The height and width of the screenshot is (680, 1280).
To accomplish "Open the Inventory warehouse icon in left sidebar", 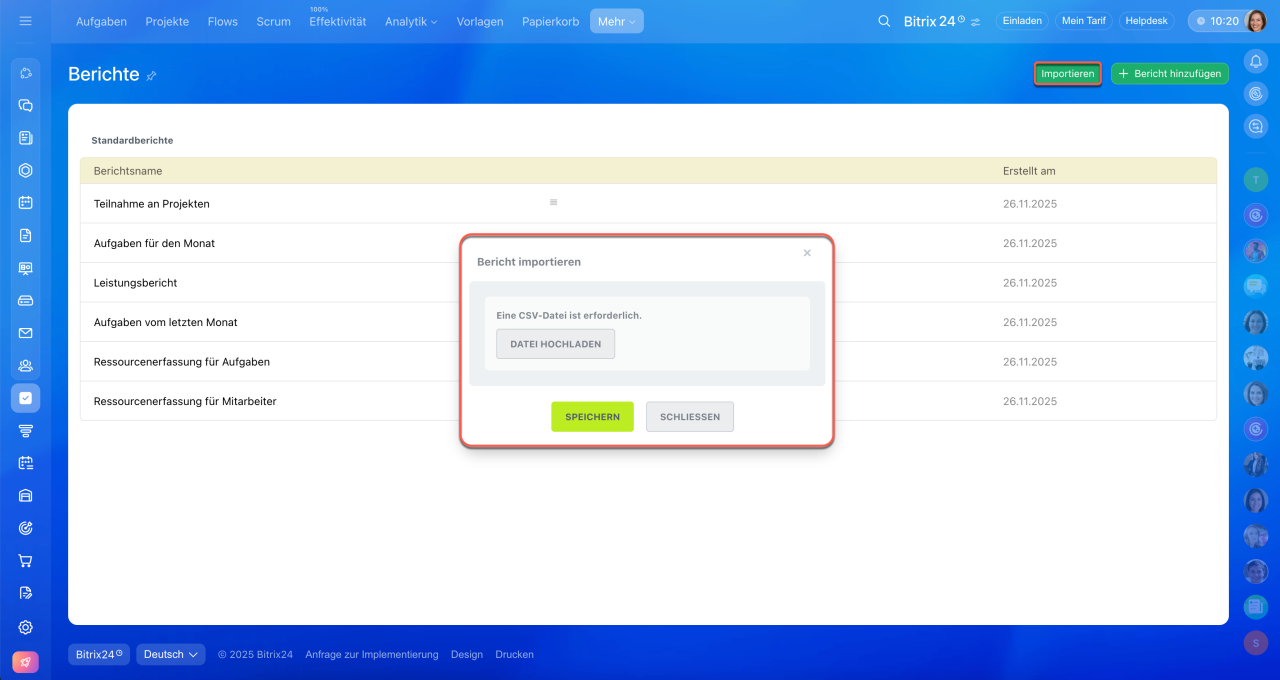I will click(26, 495).
